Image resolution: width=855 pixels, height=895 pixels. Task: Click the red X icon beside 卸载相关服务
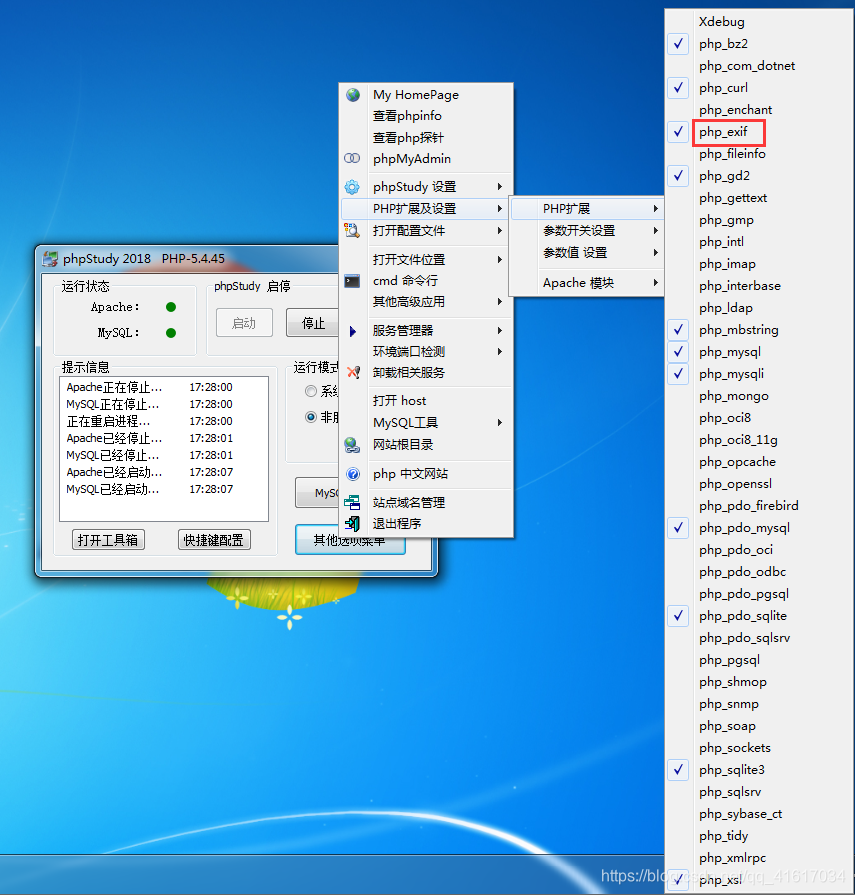353,373
